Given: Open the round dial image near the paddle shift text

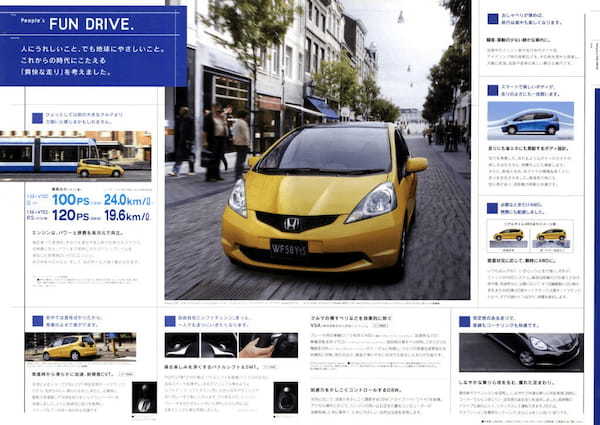Looking at the screenshot, I should pos(286,397).
